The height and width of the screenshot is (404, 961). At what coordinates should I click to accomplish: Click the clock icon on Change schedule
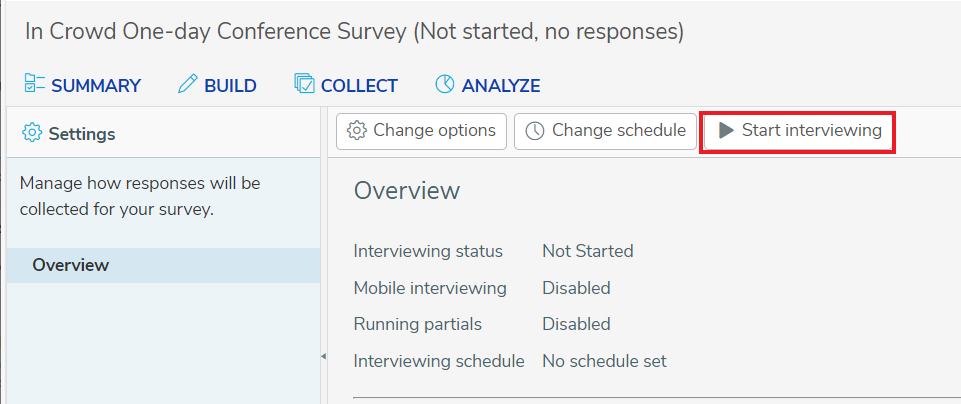pyautogui.click(x=535, y=131)
